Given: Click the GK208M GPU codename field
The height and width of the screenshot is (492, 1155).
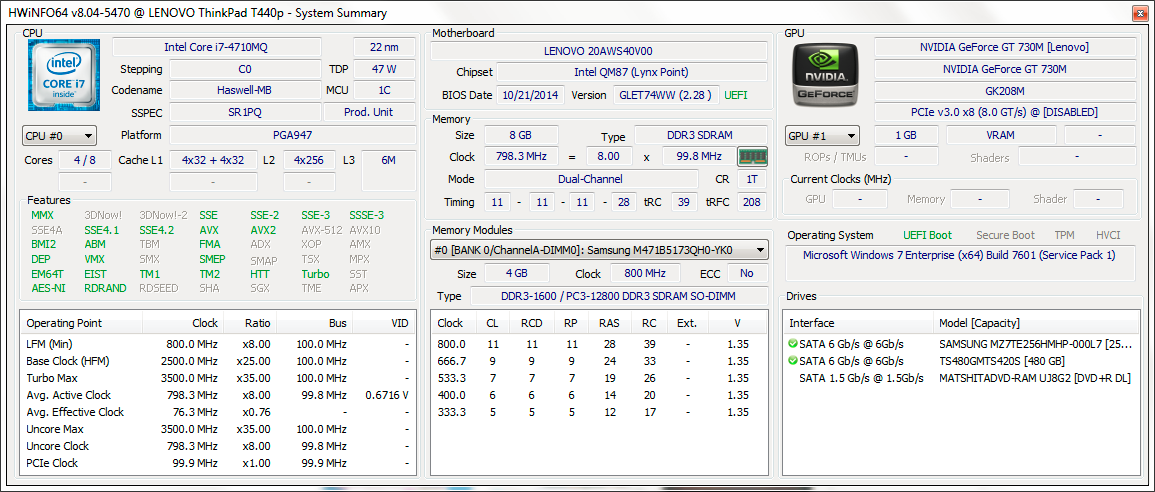Looking at the screenshot, I should [x=1005, y=91].
